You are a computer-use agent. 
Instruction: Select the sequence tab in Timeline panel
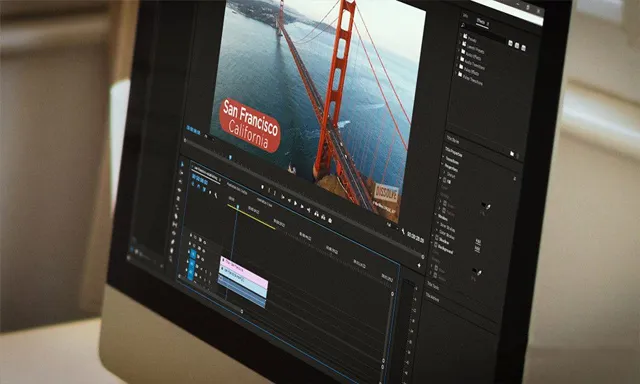206,173
